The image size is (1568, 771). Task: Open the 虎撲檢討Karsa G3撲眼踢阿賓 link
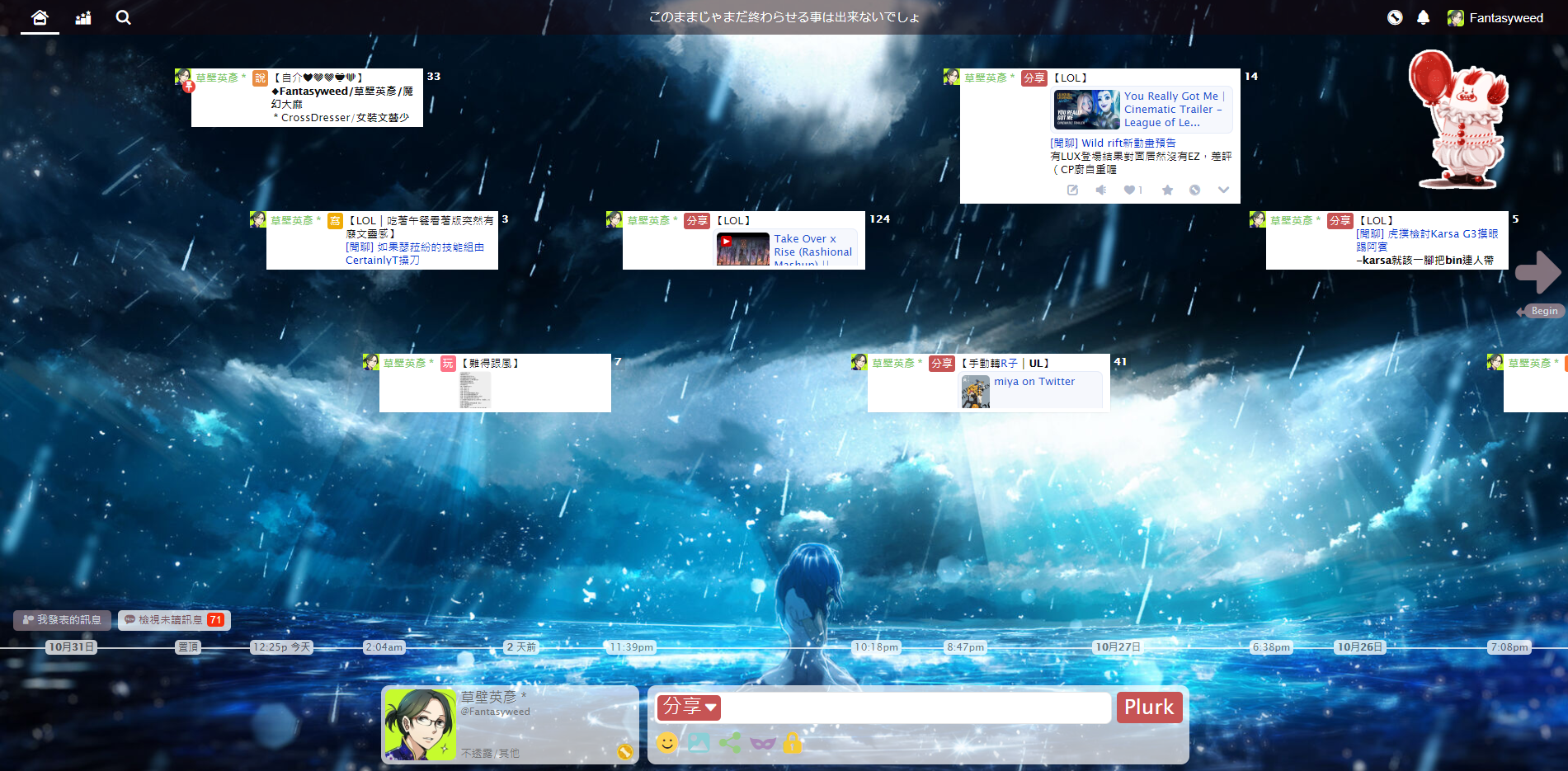(x=1427, y=240)
